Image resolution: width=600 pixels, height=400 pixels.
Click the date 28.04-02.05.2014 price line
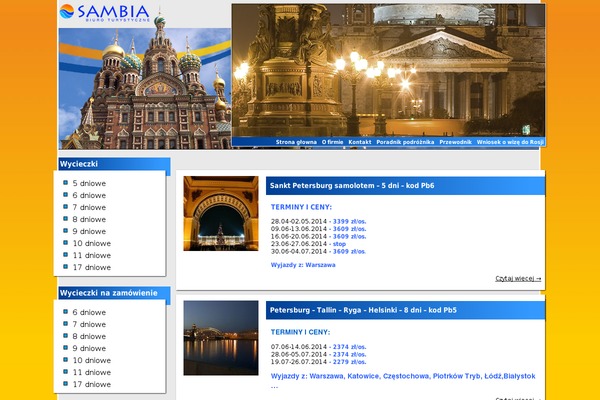(x=318, y=222)
